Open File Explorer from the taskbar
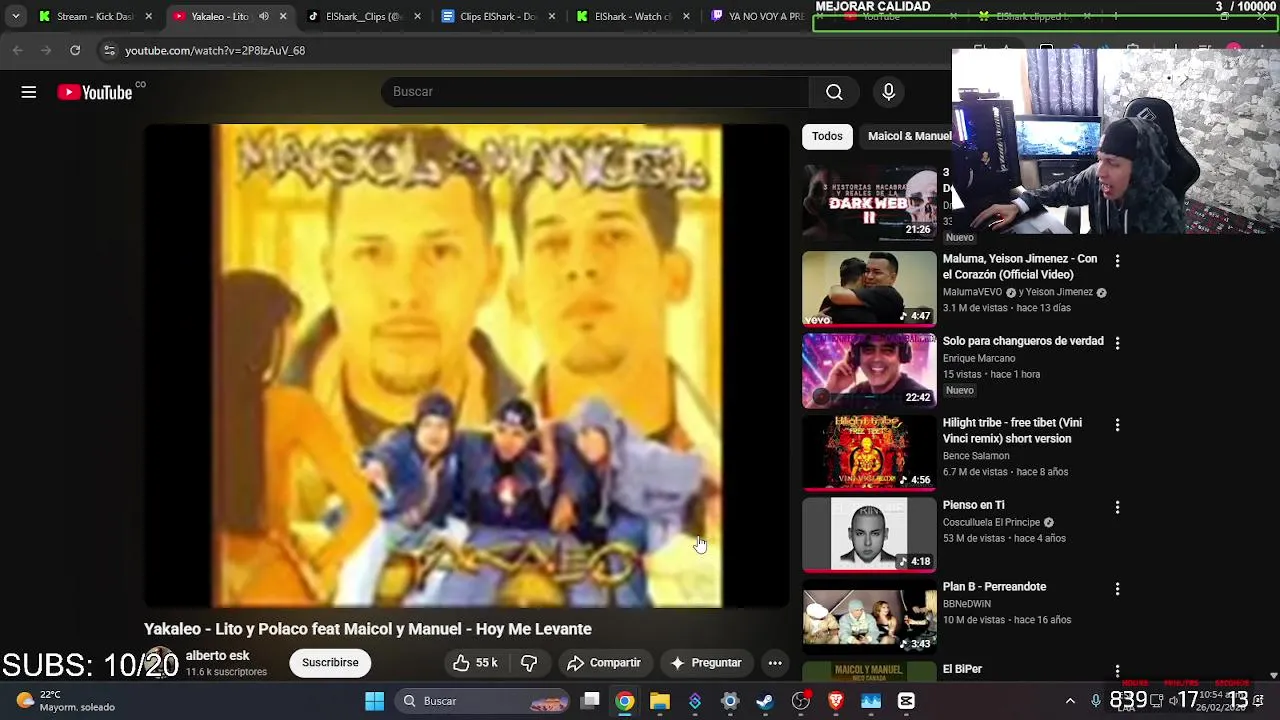 [659, 701]
